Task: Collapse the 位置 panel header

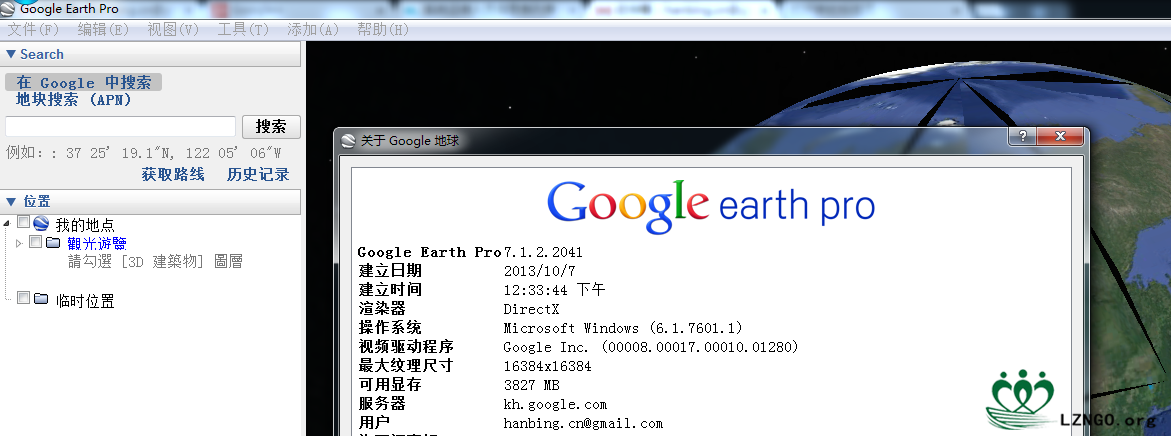Action: 150,202
